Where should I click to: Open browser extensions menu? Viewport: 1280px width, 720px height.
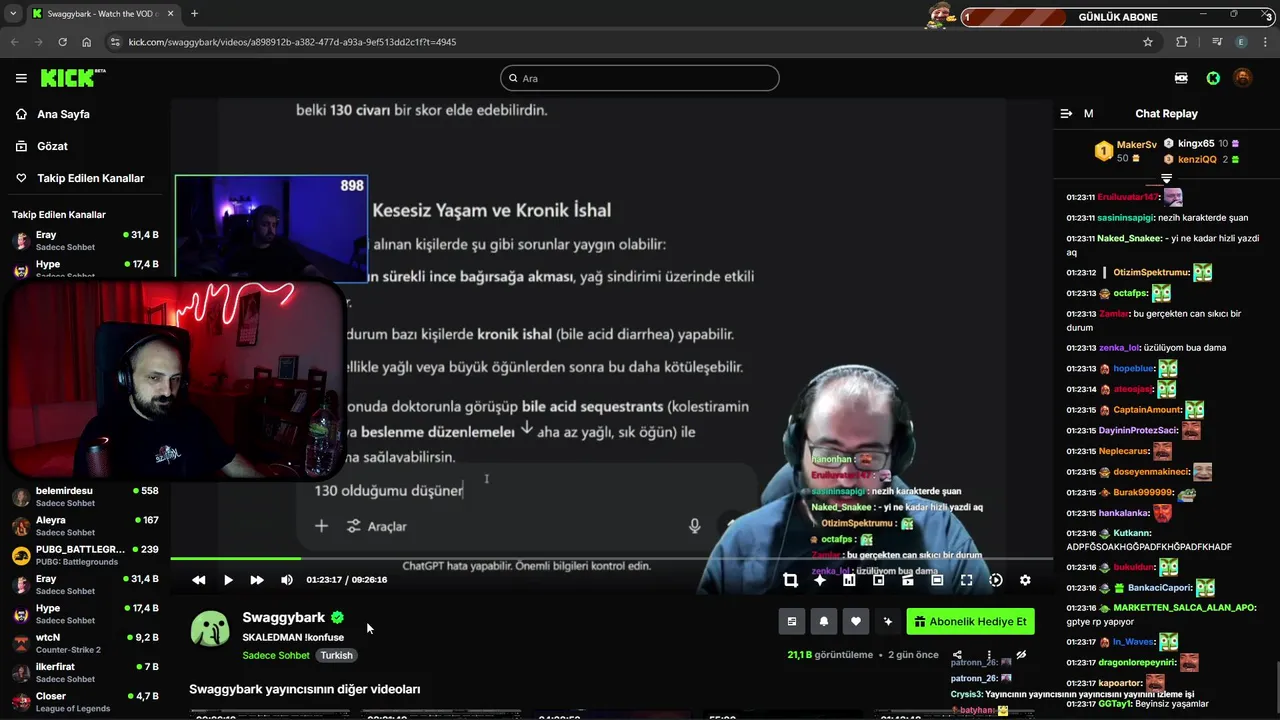[1182, 42]
